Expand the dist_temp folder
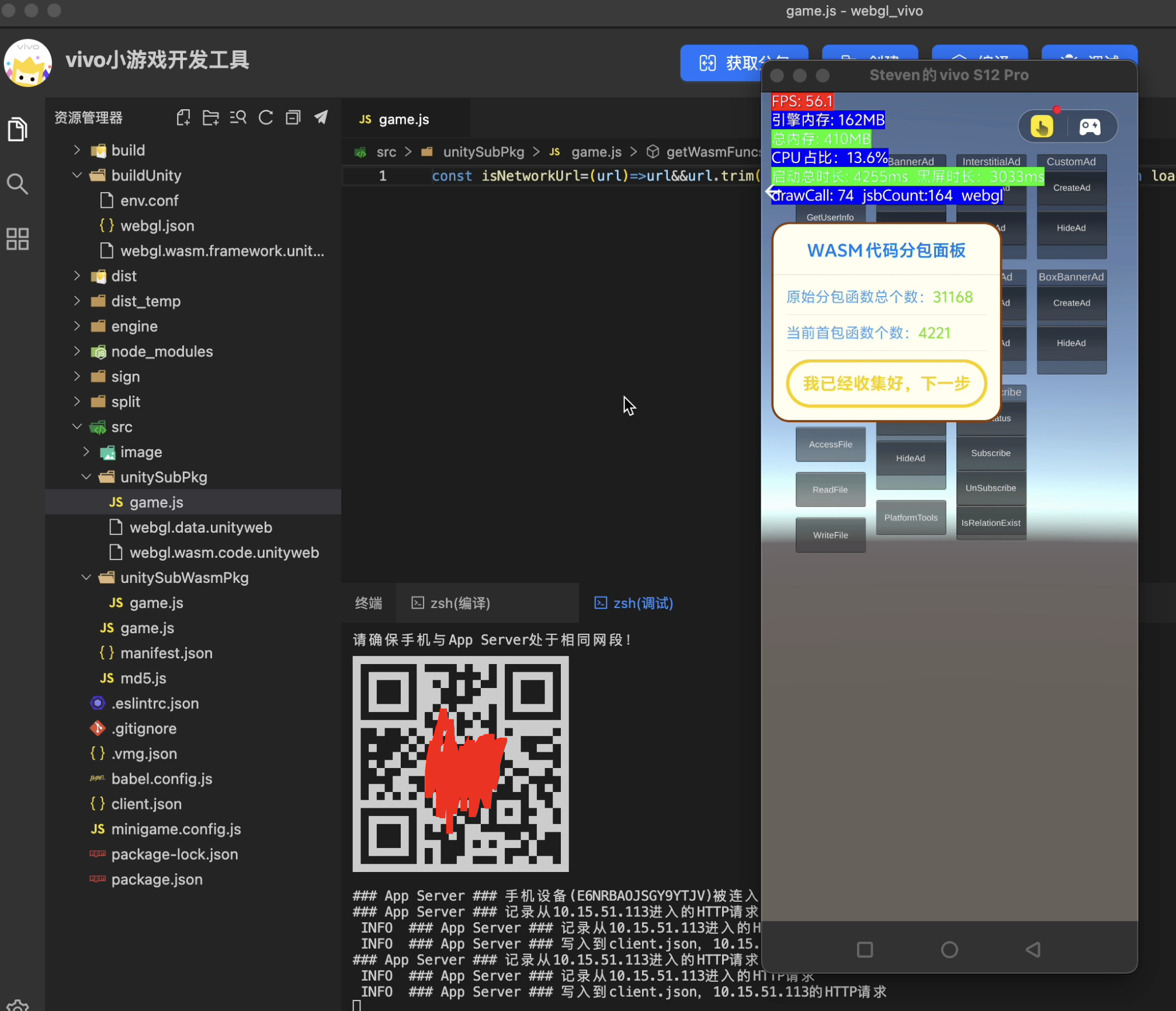The image size is (1176, 1011). 77,301
